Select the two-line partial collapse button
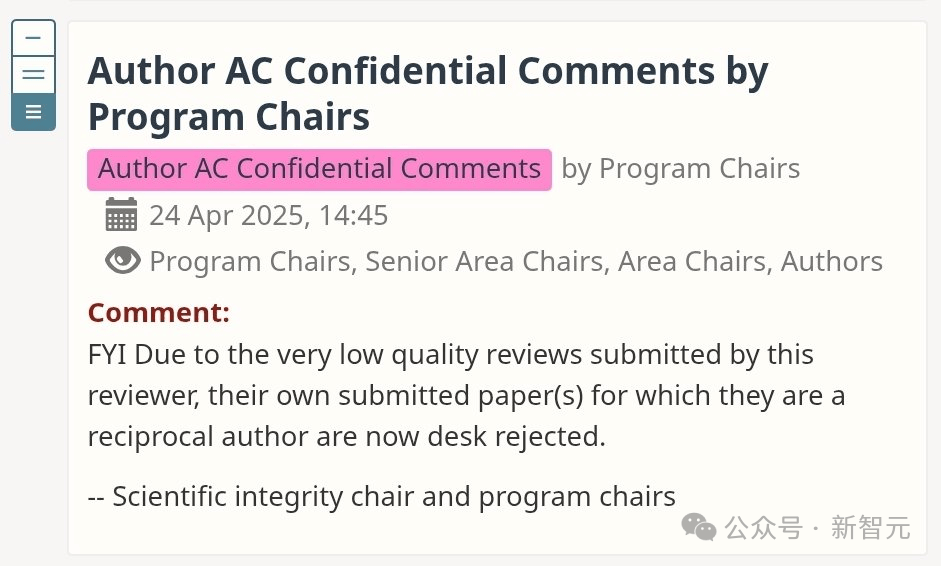The height and width of the screenshot is (566, 941). [x=33, y=75]
